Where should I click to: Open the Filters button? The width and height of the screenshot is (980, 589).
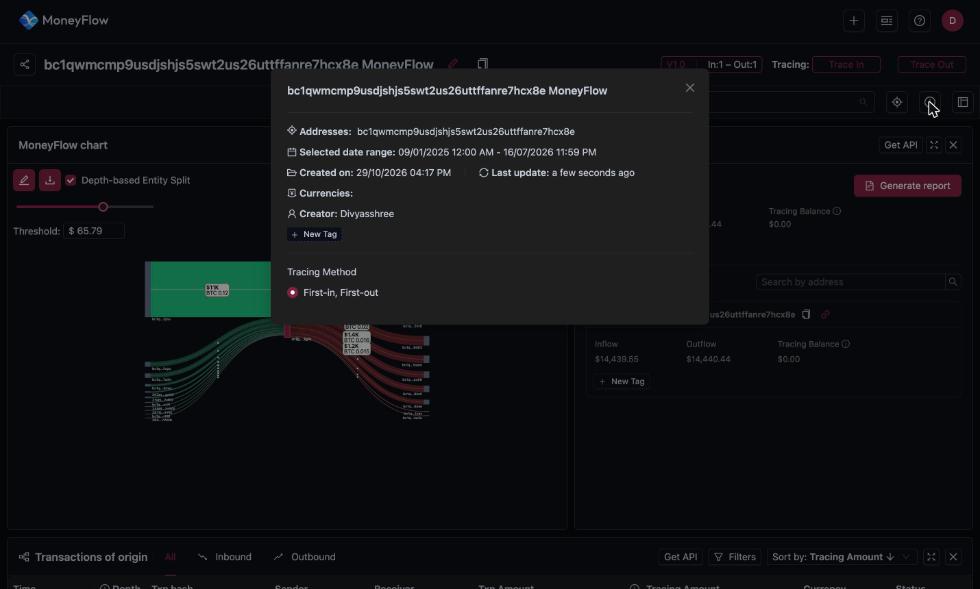(x=735, y=556)
